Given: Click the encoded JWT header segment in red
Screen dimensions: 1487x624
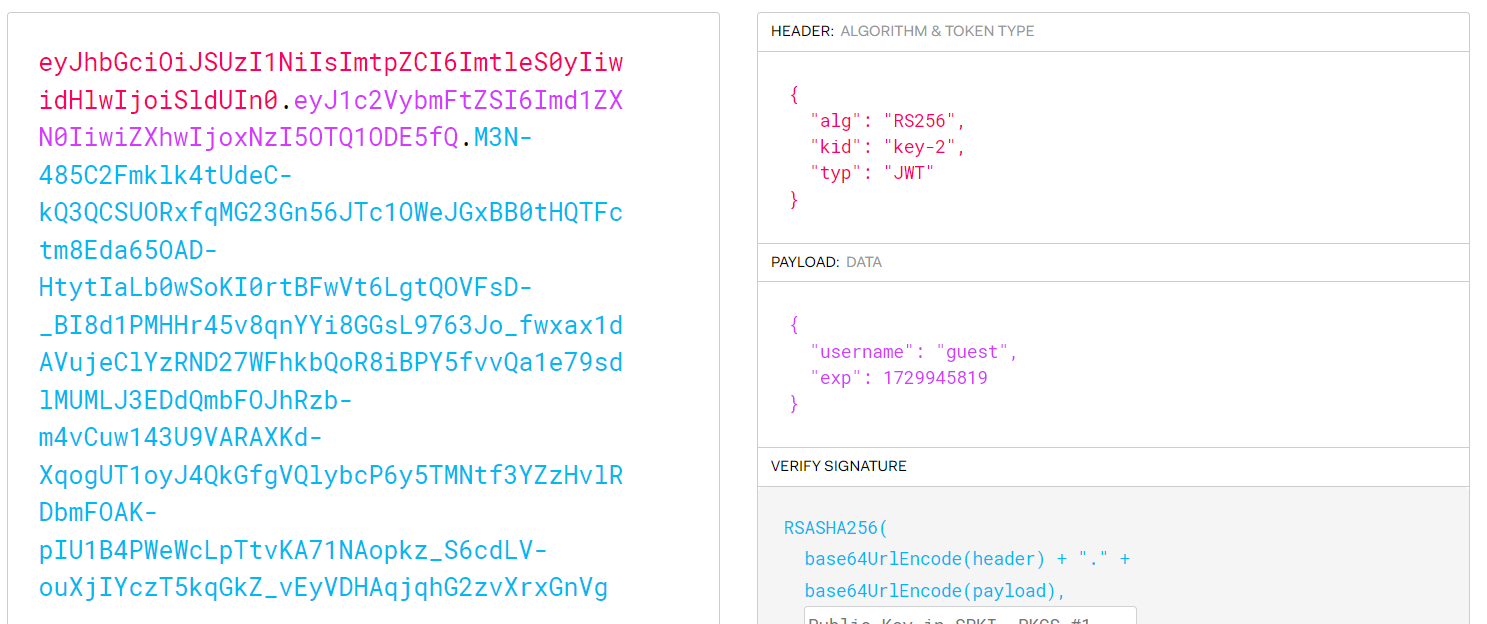Looking at the screenshot, I should (x=331, y=81).
